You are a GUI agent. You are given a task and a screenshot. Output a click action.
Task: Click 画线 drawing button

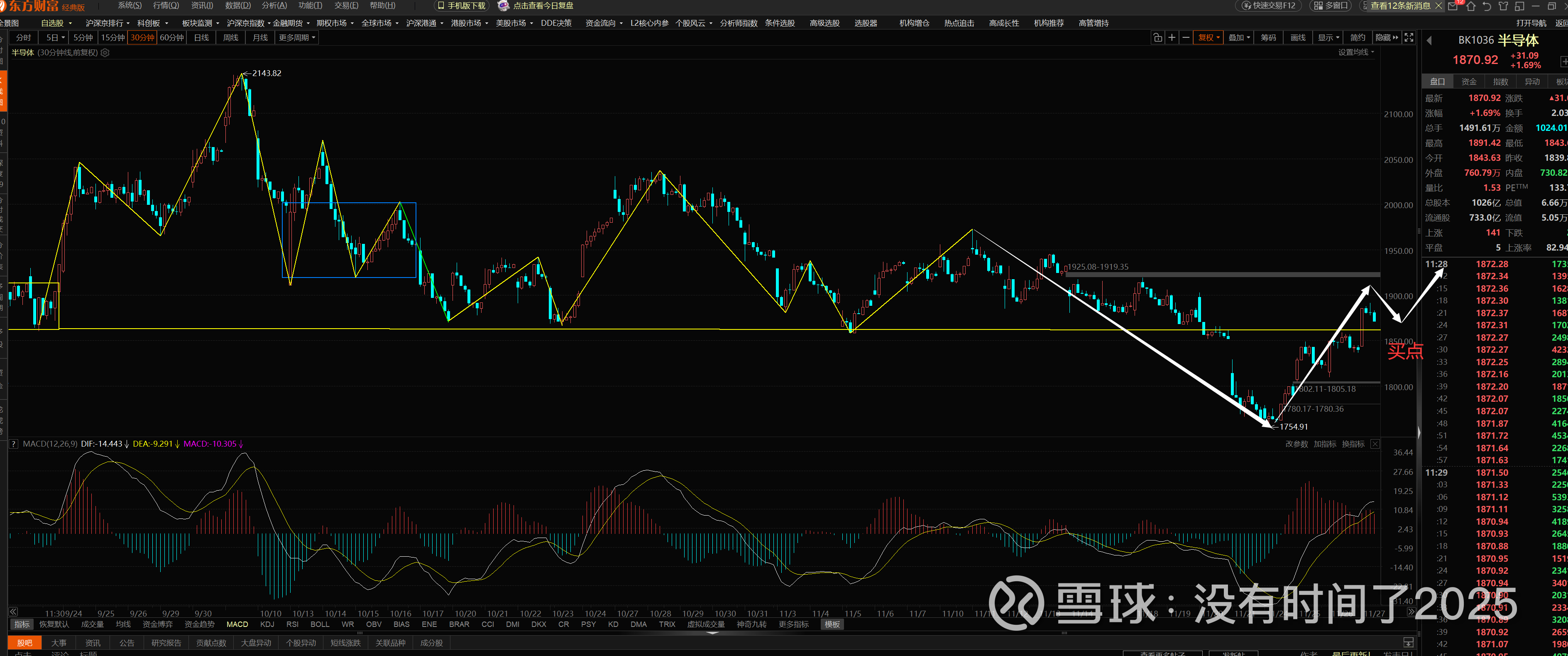click(1298, 38)
